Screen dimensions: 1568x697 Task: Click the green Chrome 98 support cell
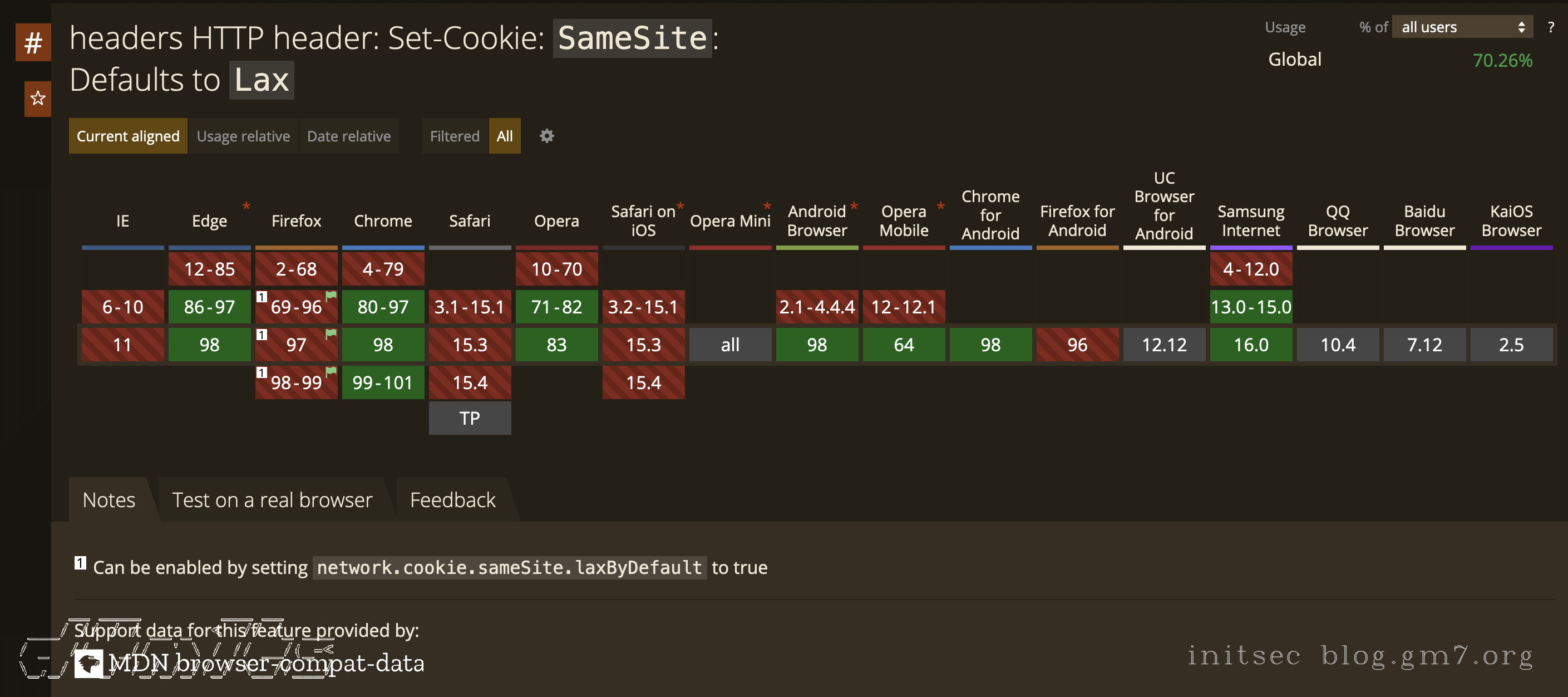(383, 345)
